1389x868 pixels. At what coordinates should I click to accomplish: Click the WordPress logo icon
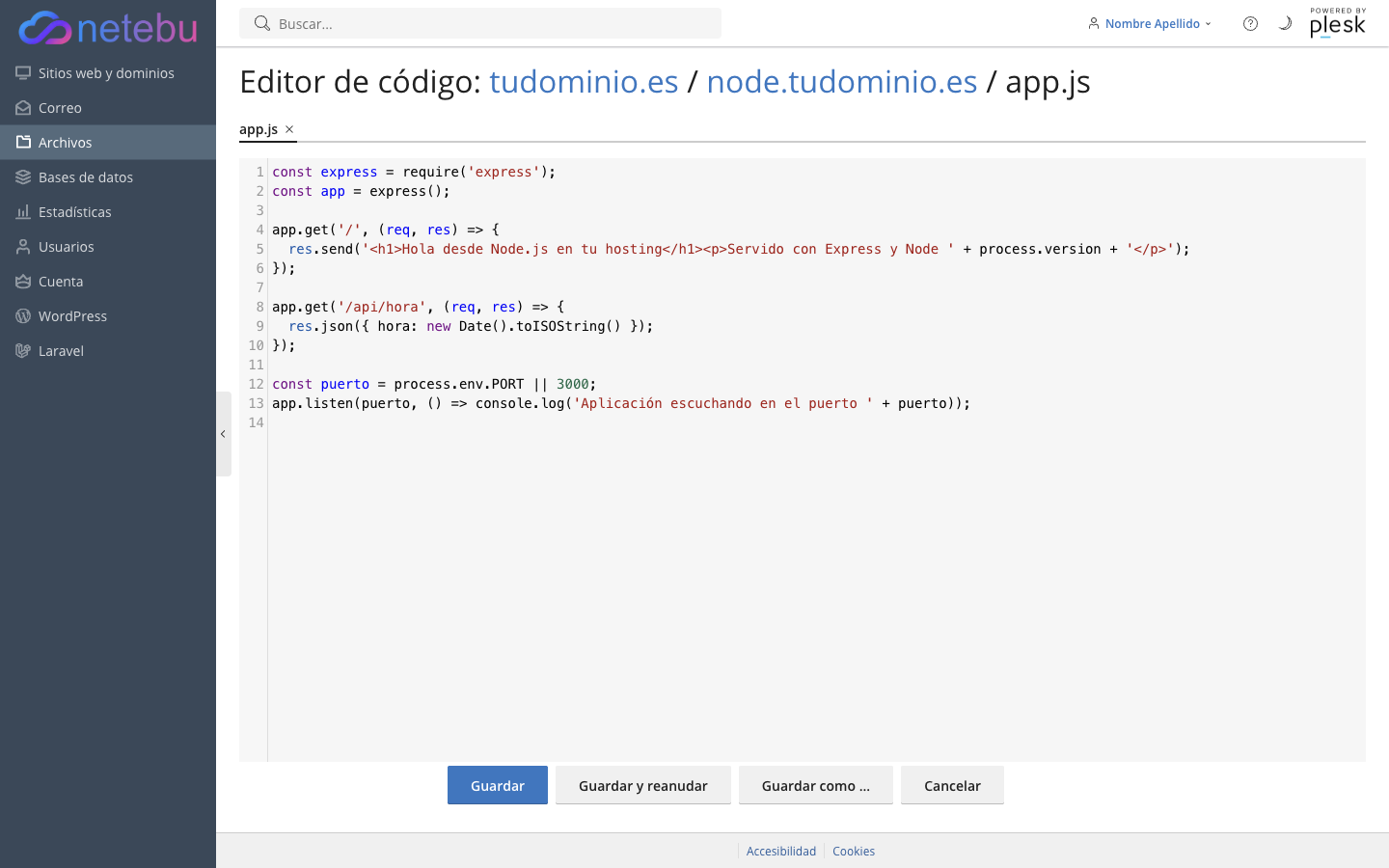click(23, 316)
